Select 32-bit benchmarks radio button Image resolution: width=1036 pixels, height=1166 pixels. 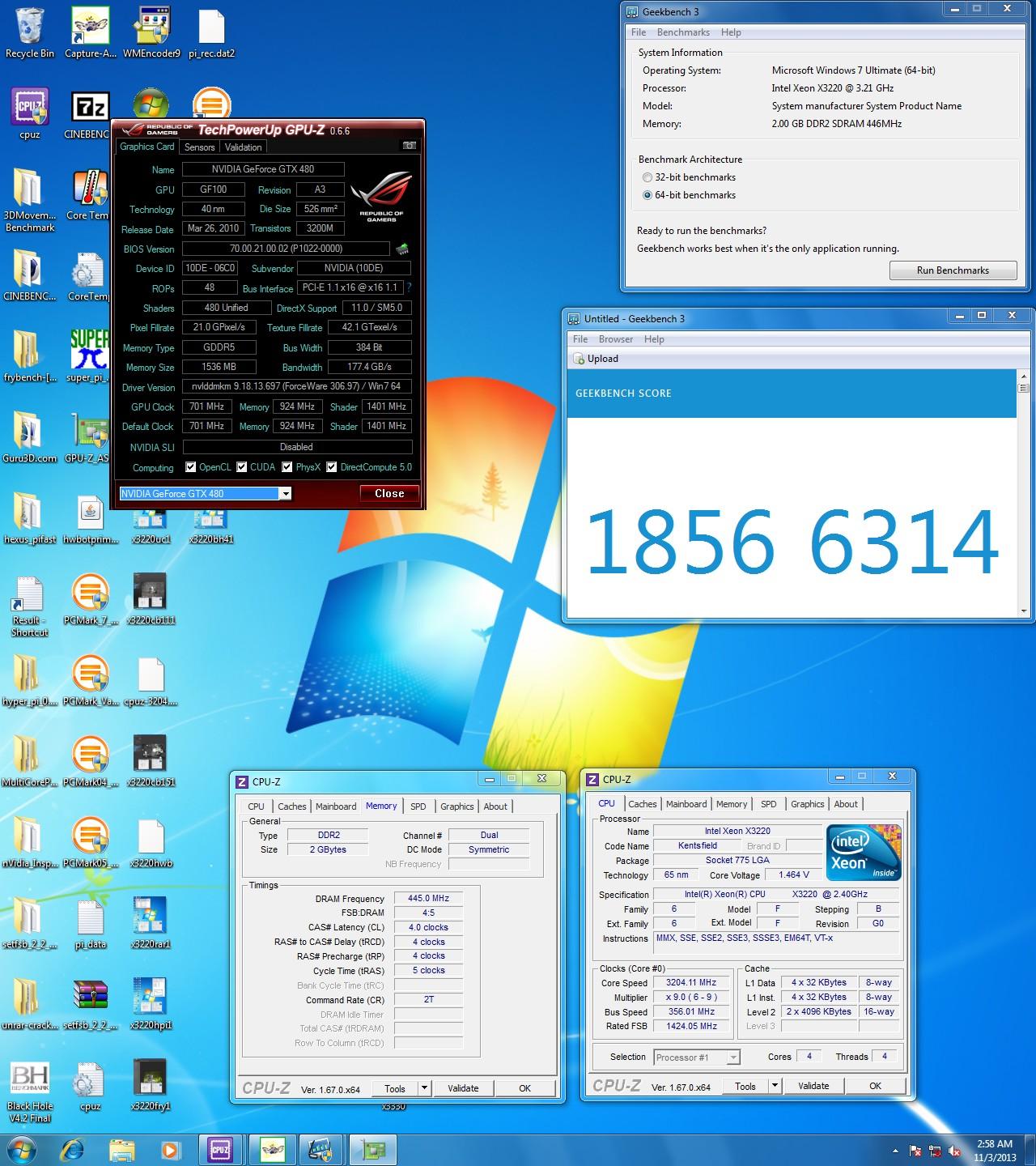[647, 177]
